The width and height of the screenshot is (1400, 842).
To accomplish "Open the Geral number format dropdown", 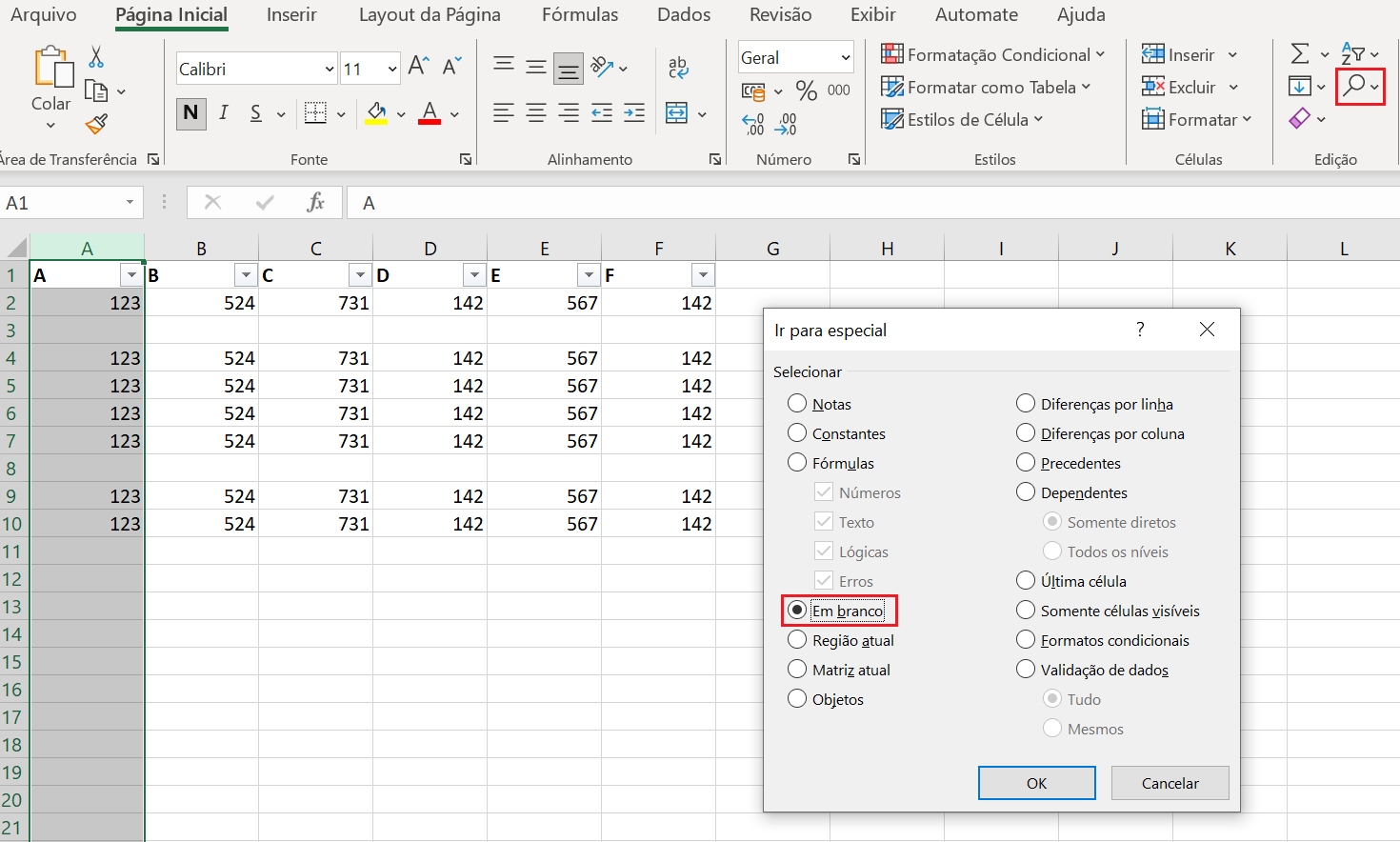I will pyautogui.click(x=845, y=58).
